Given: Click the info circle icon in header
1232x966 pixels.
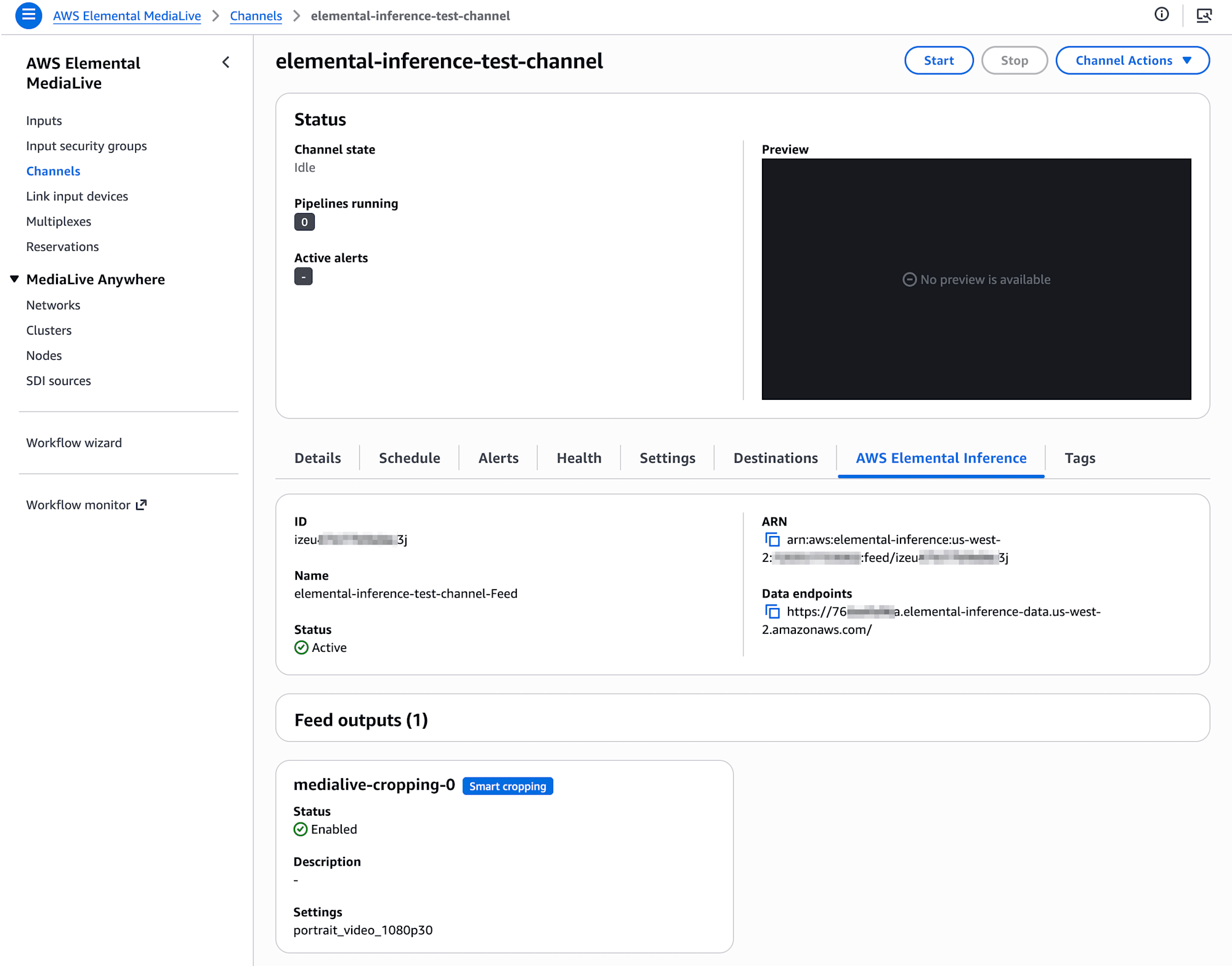Looking at the screenshot, I should (1161, 15).
